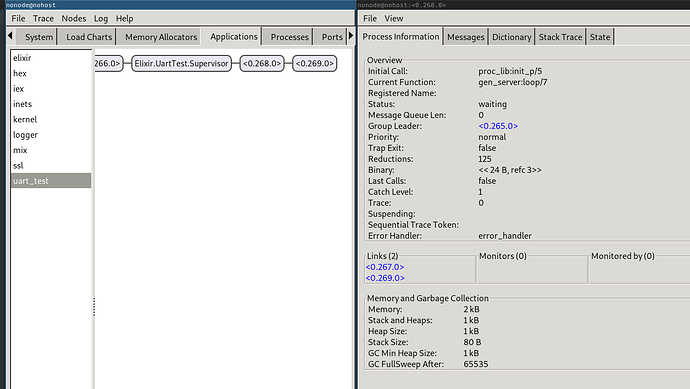Select elixir in the application list
690x389 pixels.
pos(51,58)
